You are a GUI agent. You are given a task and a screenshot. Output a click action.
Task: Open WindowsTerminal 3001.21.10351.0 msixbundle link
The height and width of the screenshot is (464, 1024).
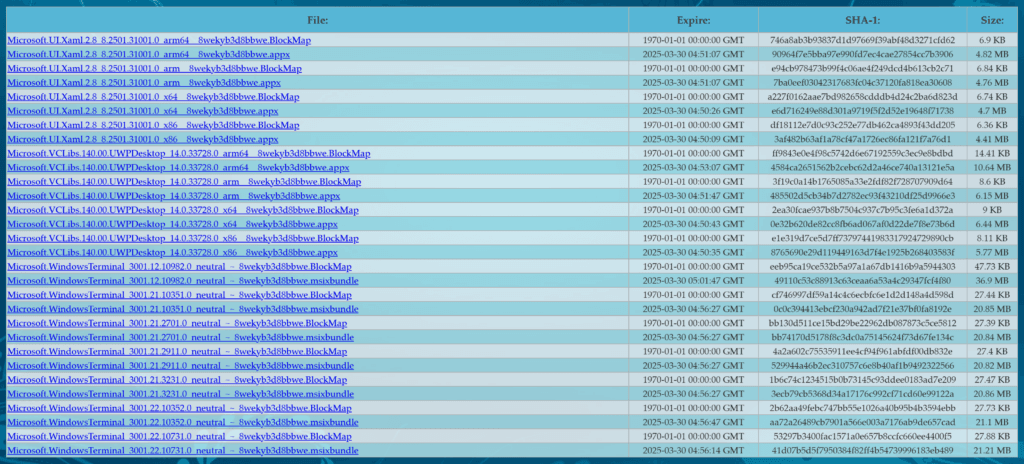tap(181, 310)
